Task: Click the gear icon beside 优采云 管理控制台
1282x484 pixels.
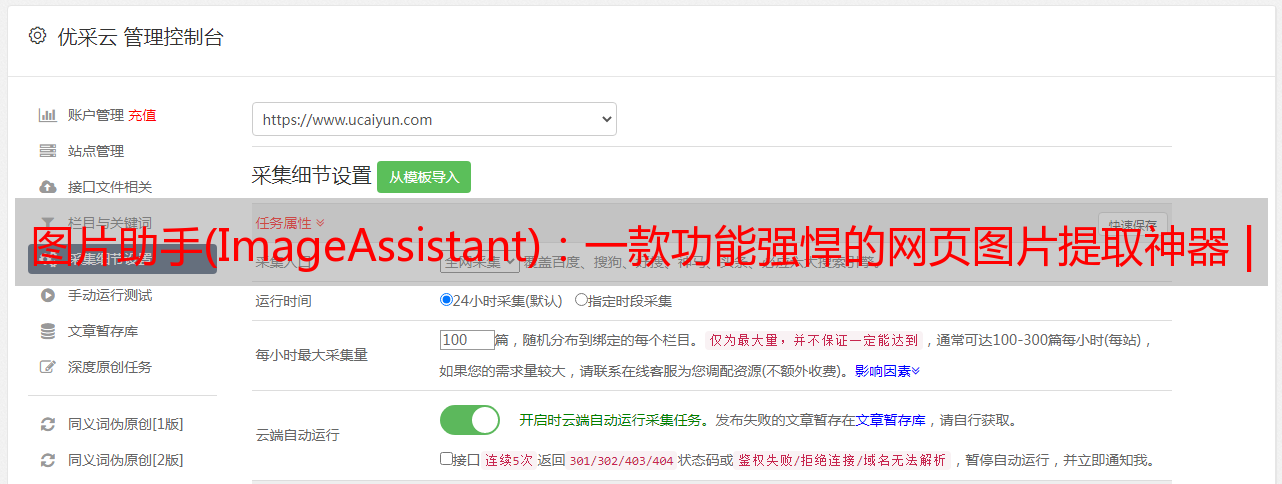Action: tap(37, 36)
